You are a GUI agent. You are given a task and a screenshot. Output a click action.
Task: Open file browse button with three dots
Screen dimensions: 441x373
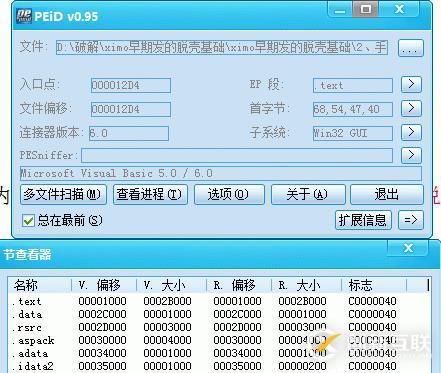click(410, 48)
